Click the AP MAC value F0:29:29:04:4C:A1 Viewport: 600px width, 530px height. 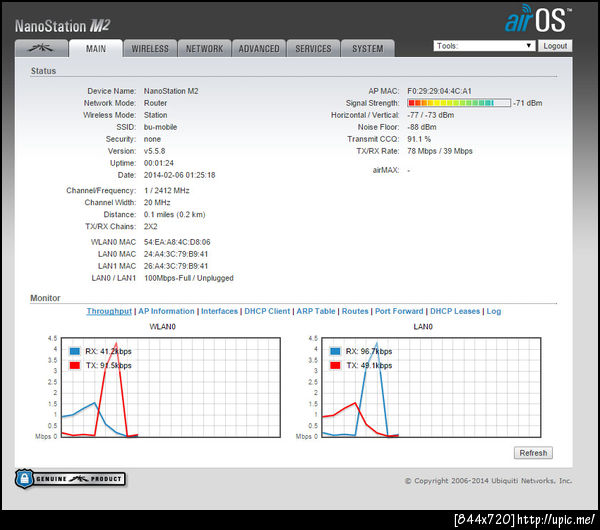click(x=439, y=91)
